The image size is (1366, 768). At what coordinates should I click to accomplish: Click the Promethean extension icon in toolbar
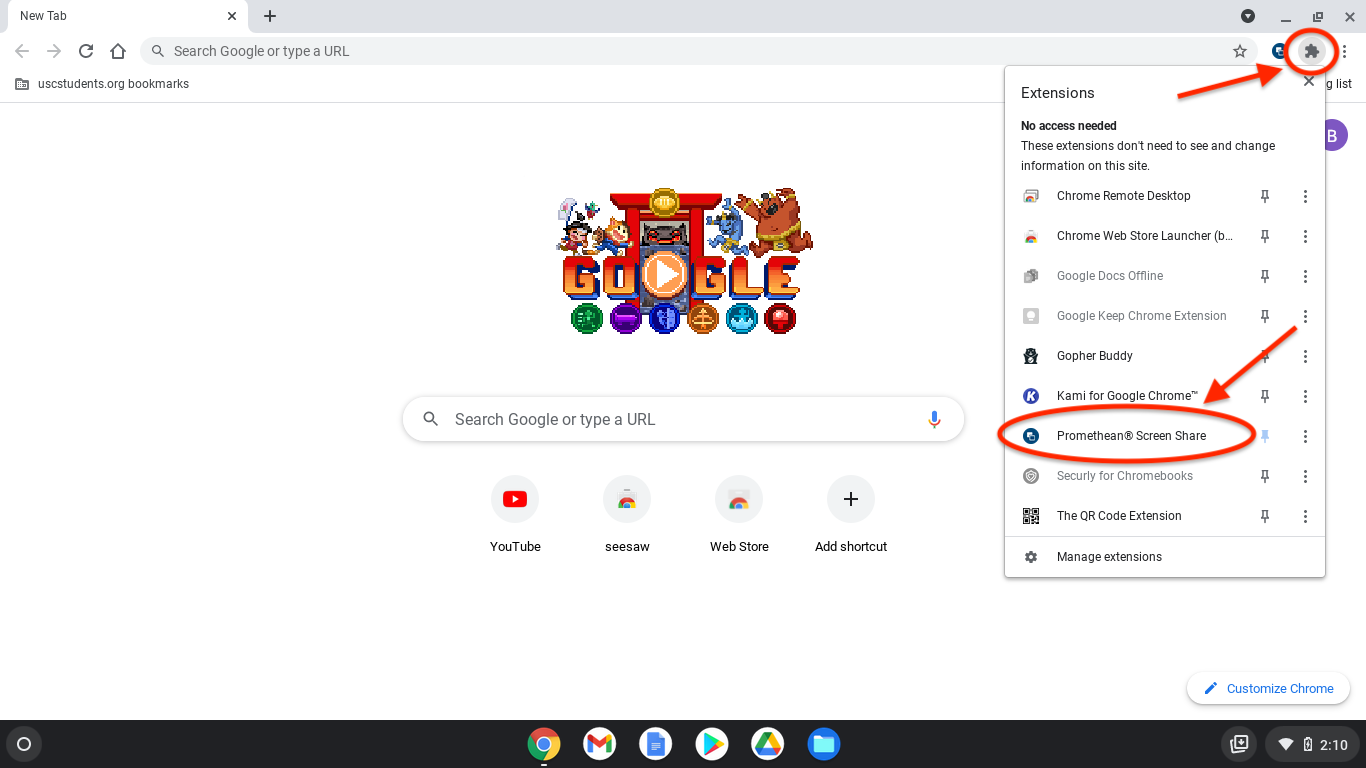1280,51
